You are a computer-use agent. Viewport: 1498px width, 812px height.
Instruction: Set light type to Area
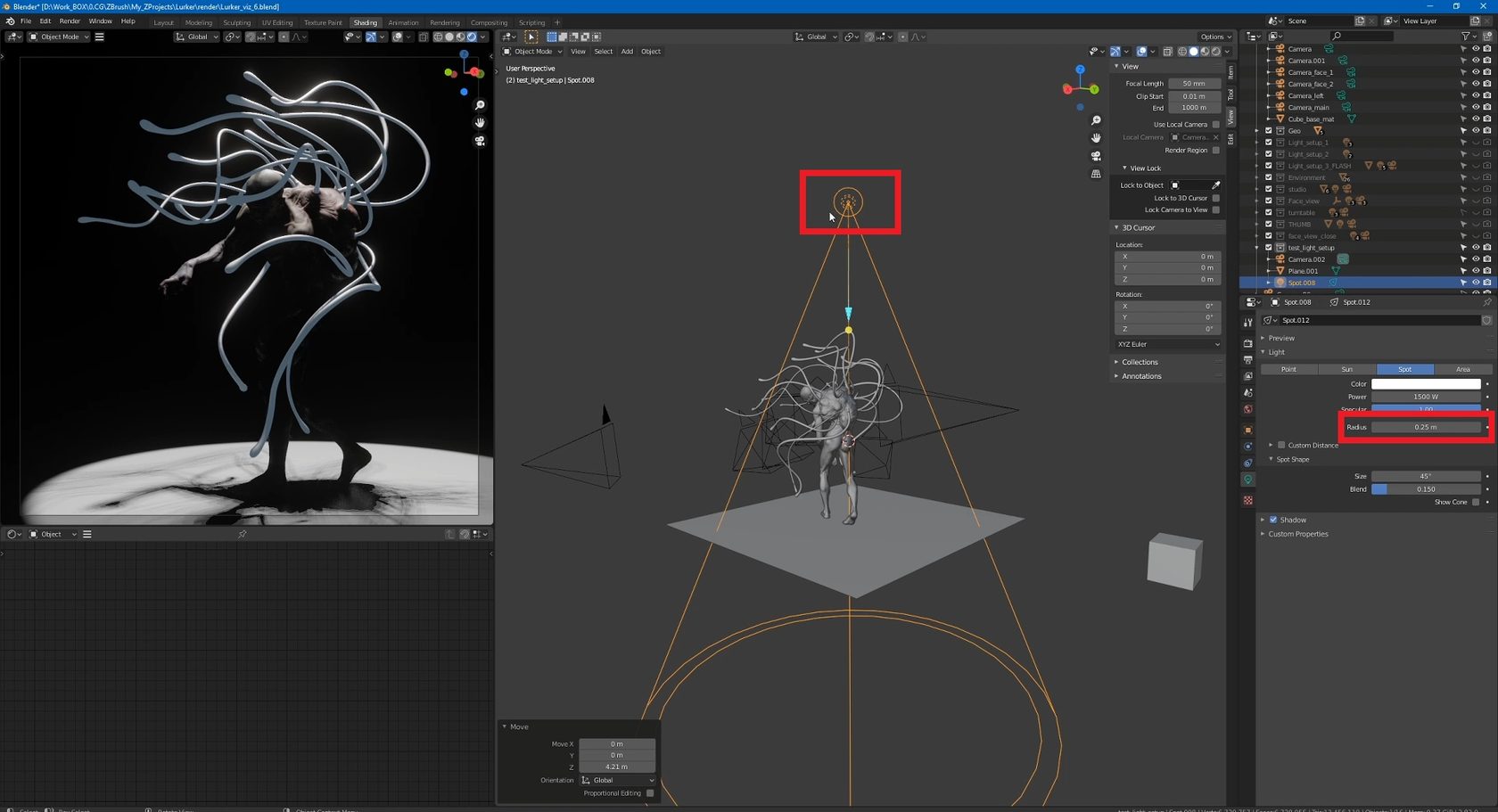(1463, 369)
